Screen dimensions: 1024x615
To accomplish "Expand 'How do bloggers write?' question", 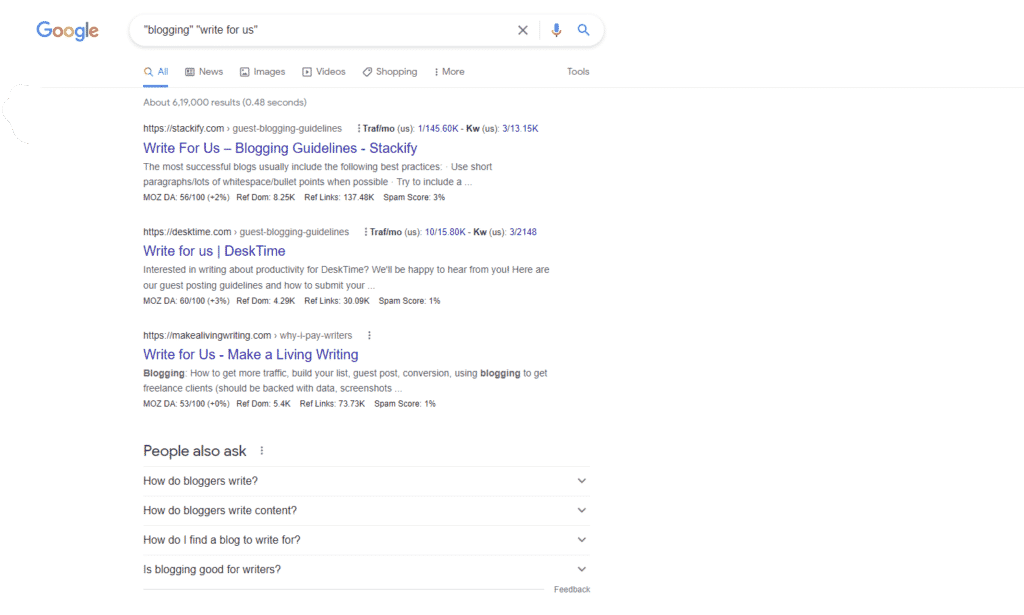I will point(366,481).
